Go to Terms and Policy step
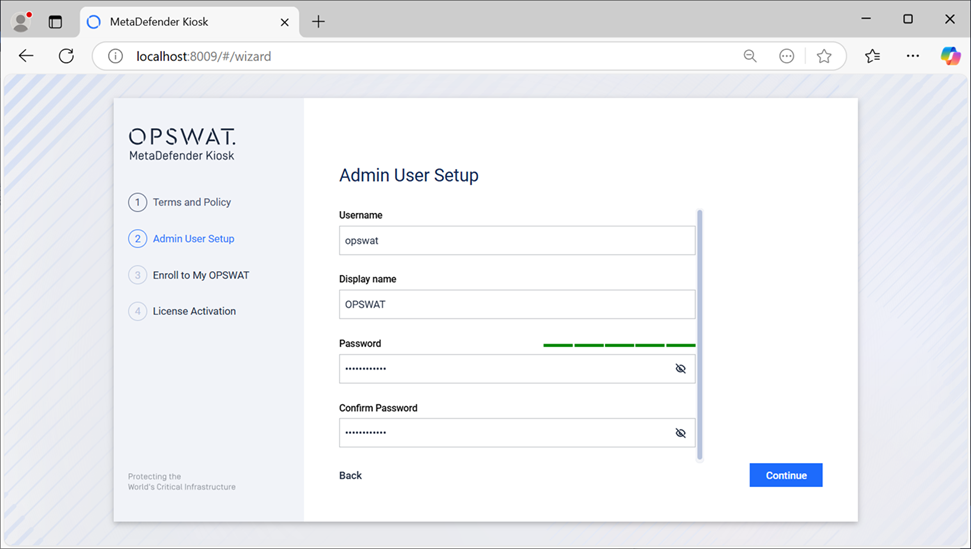The image size is (971, 549). click(191, 203)
